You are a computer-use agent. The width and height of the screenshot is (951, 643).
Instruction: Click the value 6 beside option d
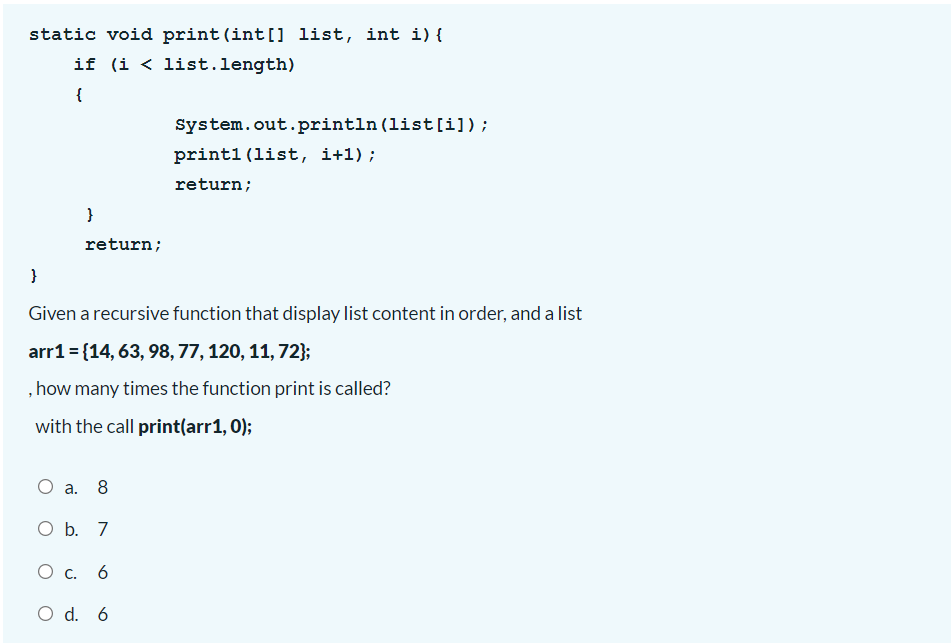(x=102, y=614)
